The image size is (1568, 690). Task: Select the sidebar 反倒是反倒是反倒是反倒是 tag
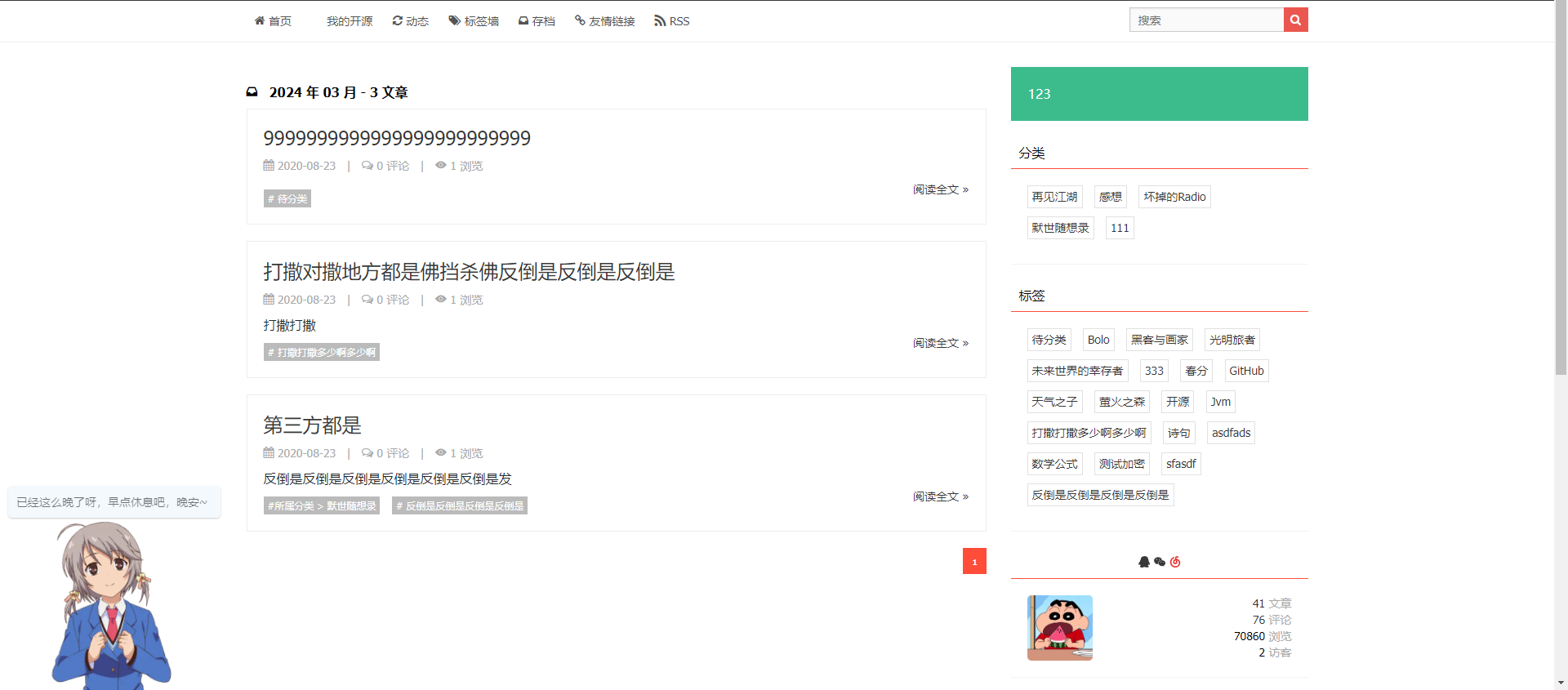click(x=1100, y=495)
